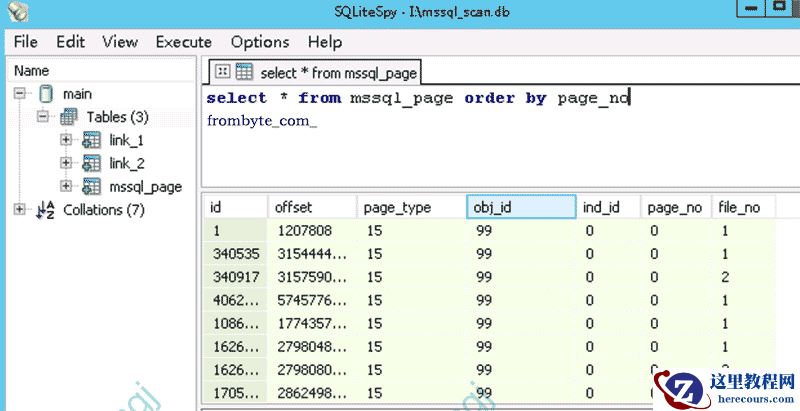Click the main database icon
Screen dimensions: 800x411
tap(46, 94)
